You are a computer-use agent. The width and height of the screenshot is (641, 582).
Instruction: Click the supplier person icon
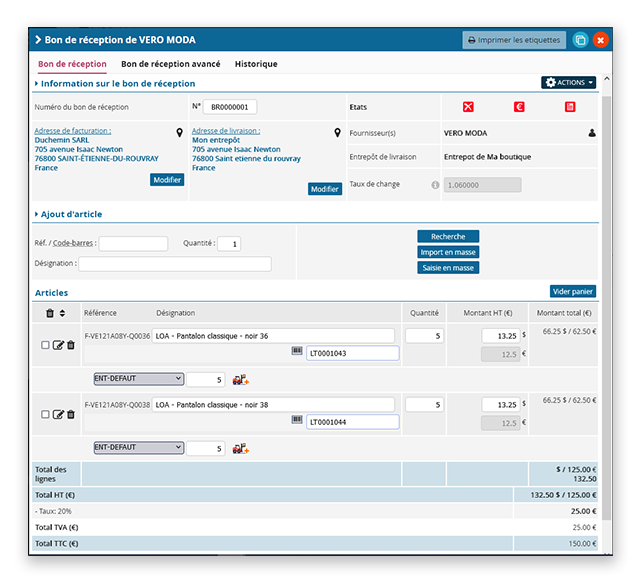592,133
